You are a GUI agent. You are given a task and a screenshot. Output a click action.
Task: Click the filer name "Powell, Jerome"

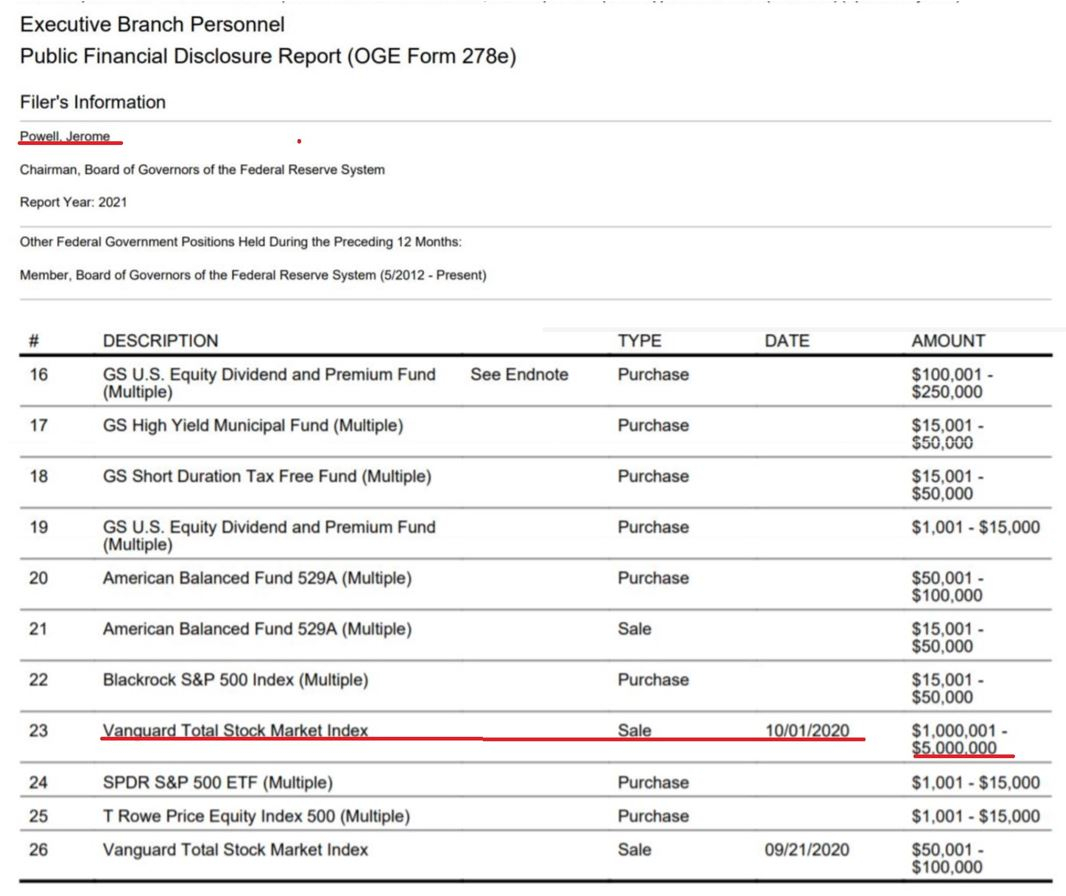(x=65, y=136)
